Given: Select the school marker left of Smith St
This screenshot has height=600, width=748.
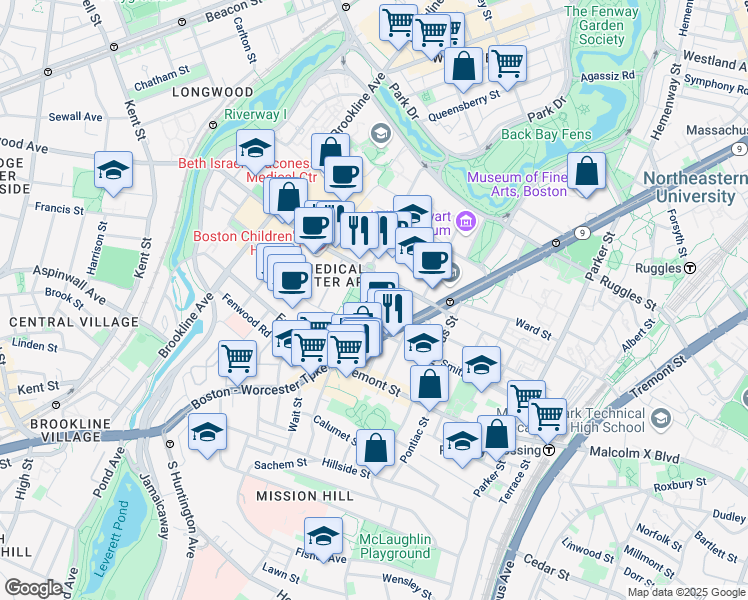Looking at the screenshot, I should [424, 347].
